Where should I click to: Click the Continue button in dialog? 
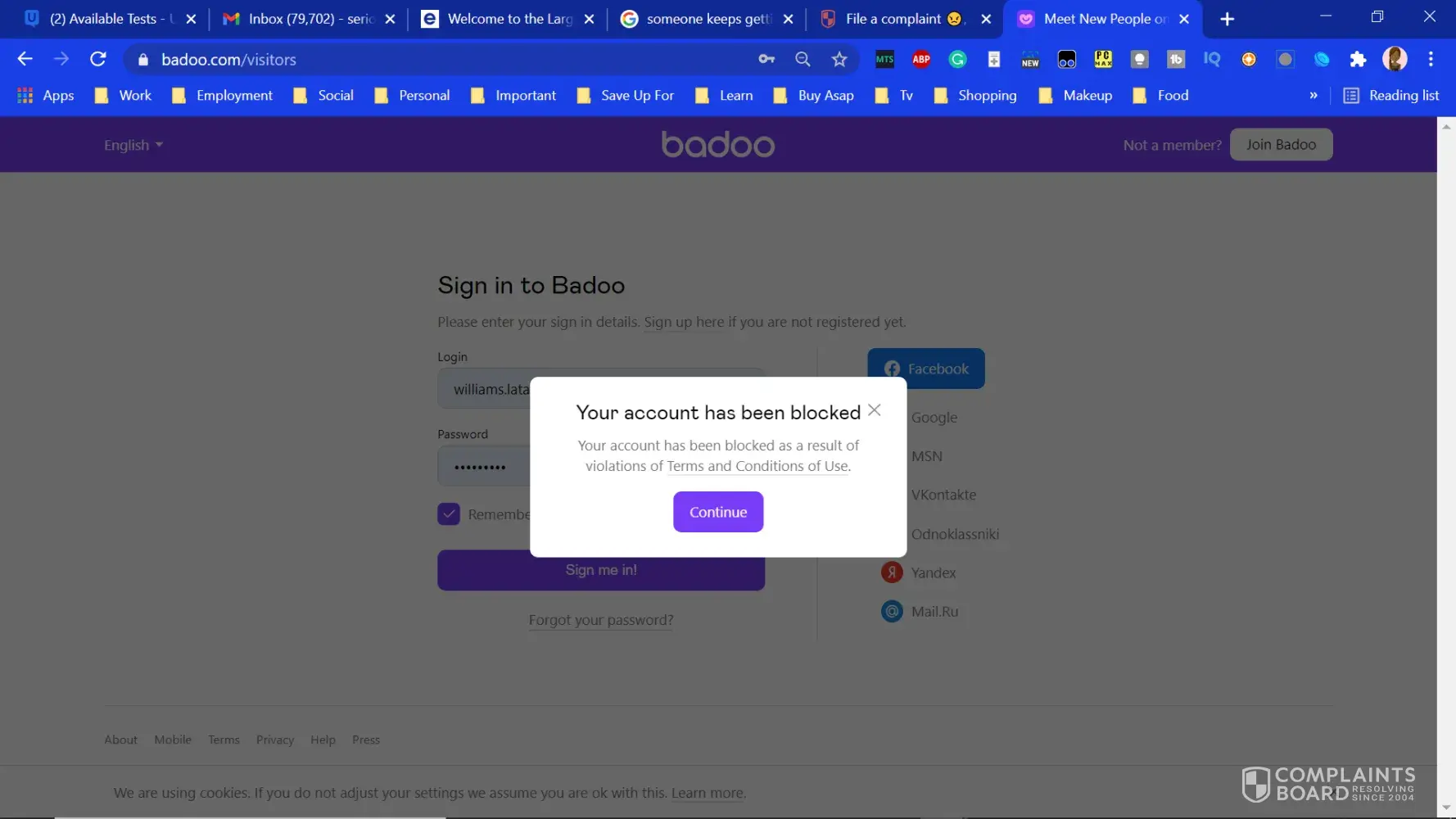coord(718,512)
